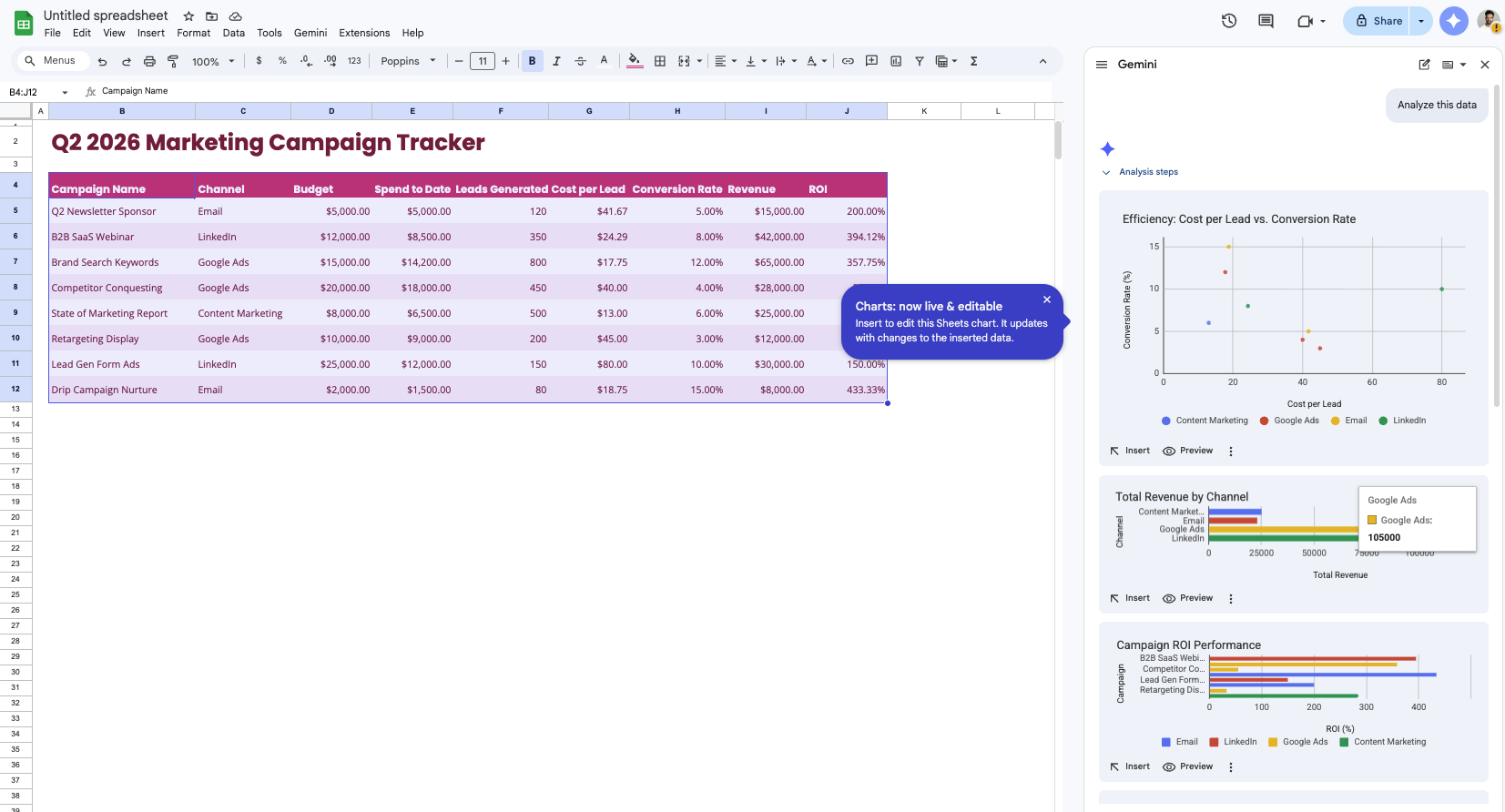Open the comments panel icon
The image size is (1505, 812).
pos(1266,21)
